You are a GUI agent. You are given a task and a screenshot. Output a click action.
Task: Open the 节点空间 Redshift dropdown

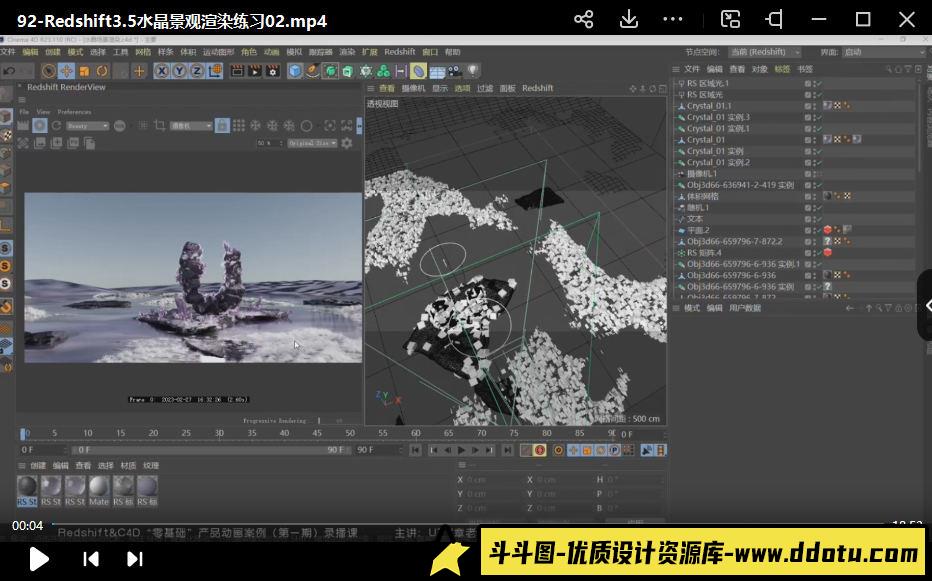[x=766, y=52]
